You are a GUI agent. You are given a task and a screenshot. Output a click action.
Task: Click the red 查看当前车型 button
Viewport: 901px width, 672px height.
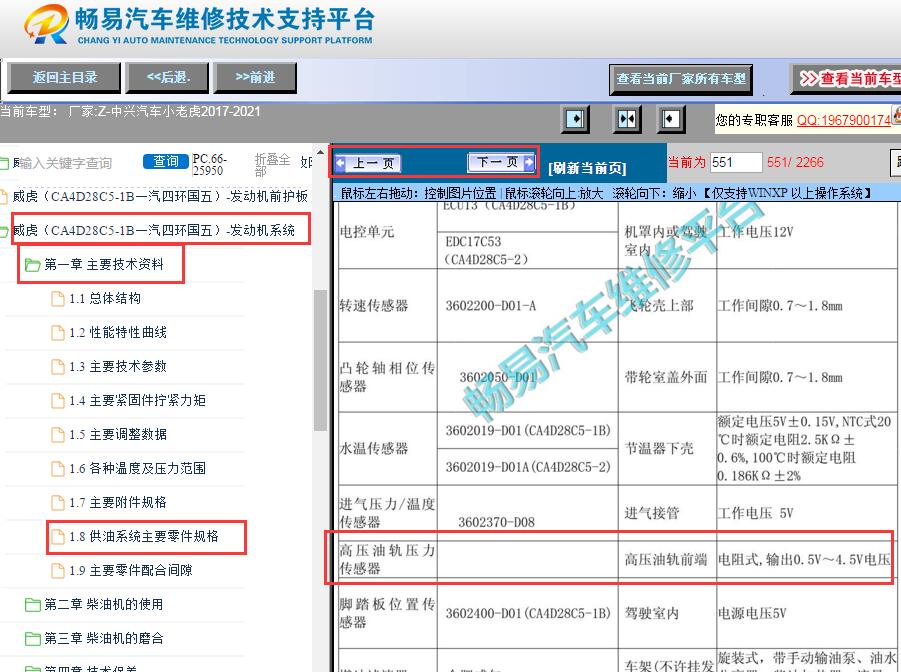coord(846,79)
